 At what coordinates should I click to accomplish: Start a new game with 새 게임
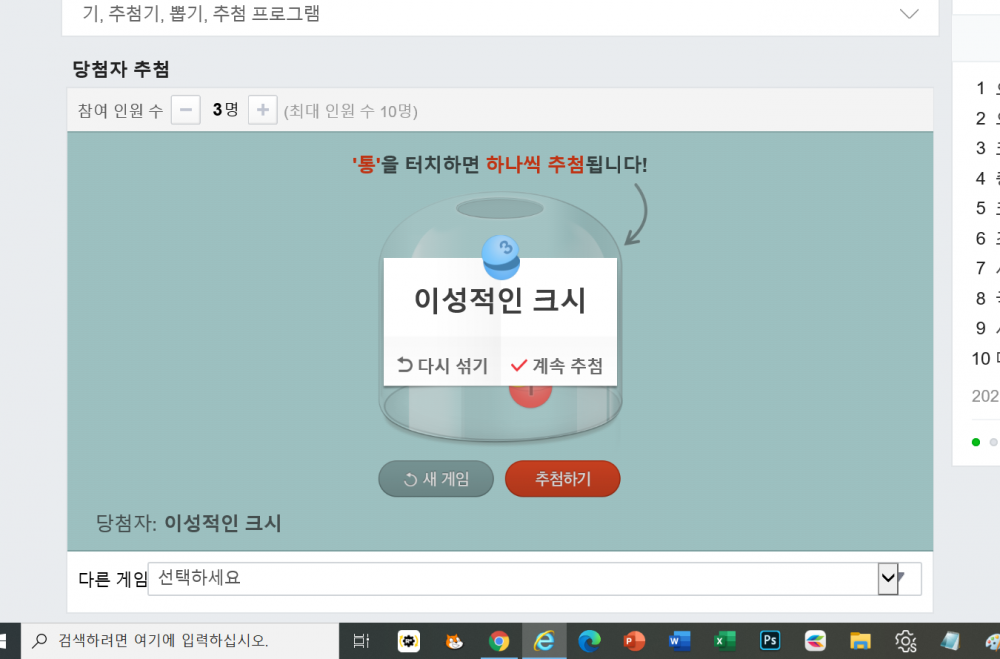click(436, 478)
